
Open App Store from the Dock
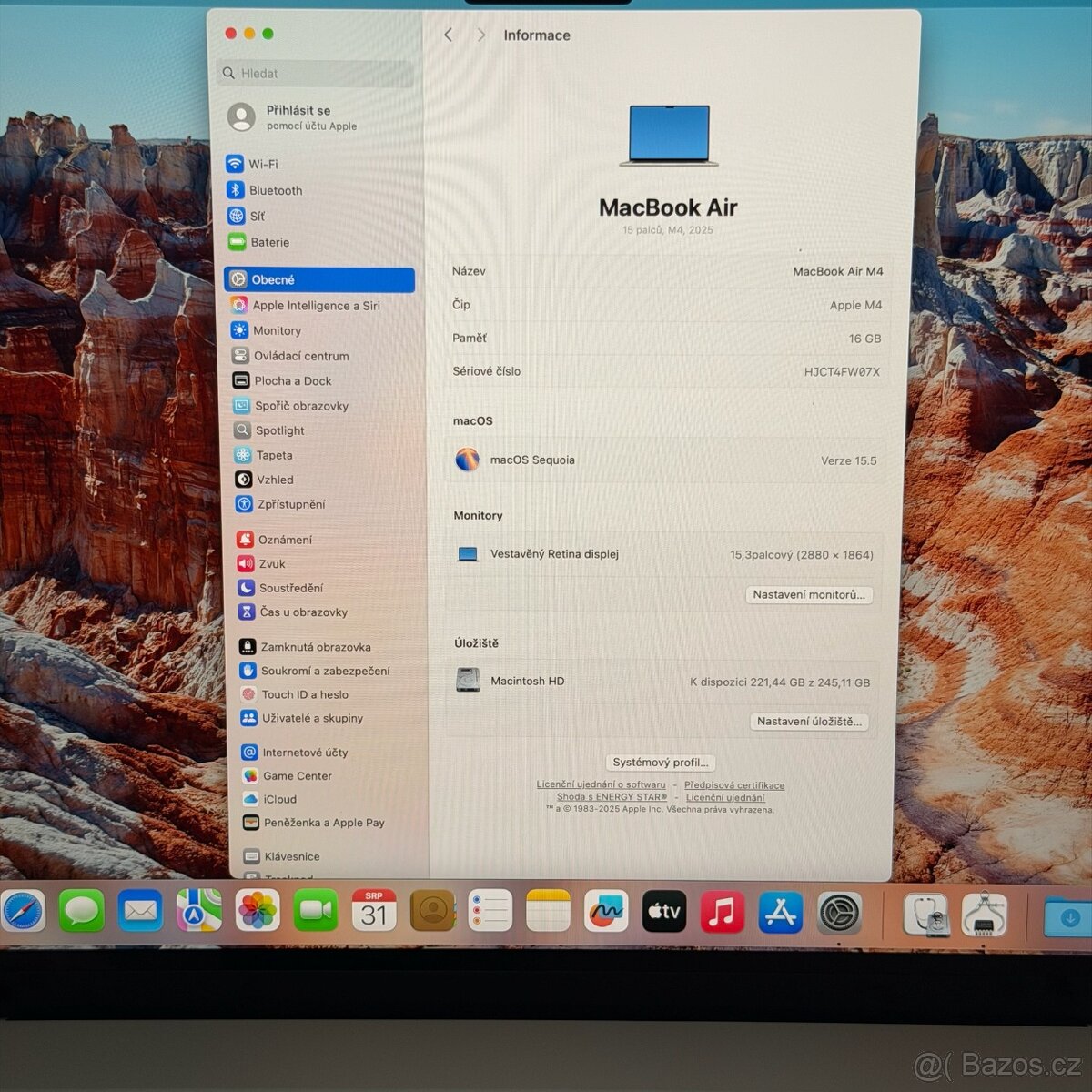781,913
